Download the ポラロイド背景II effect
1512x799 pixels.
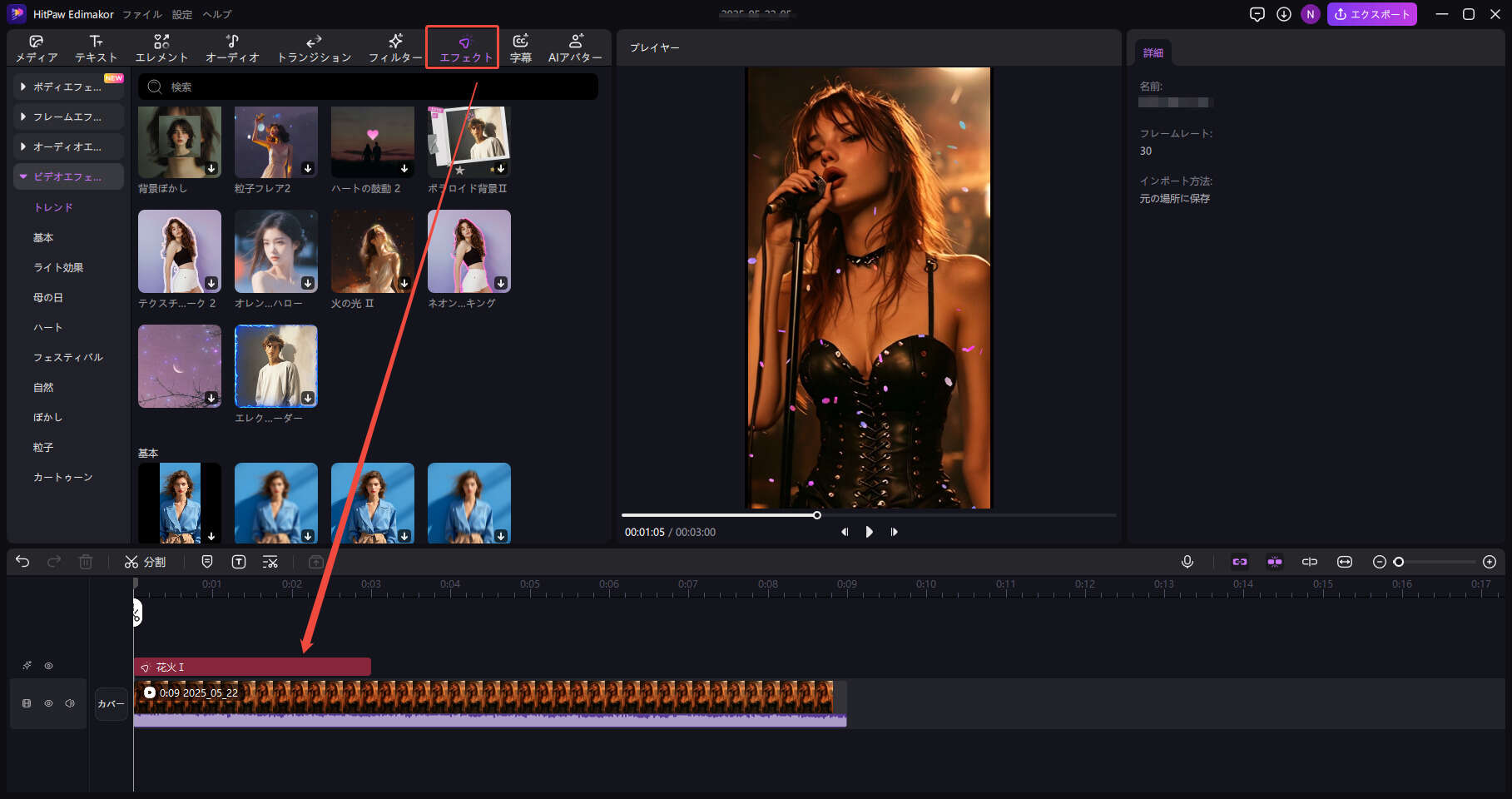coord(501,168)
